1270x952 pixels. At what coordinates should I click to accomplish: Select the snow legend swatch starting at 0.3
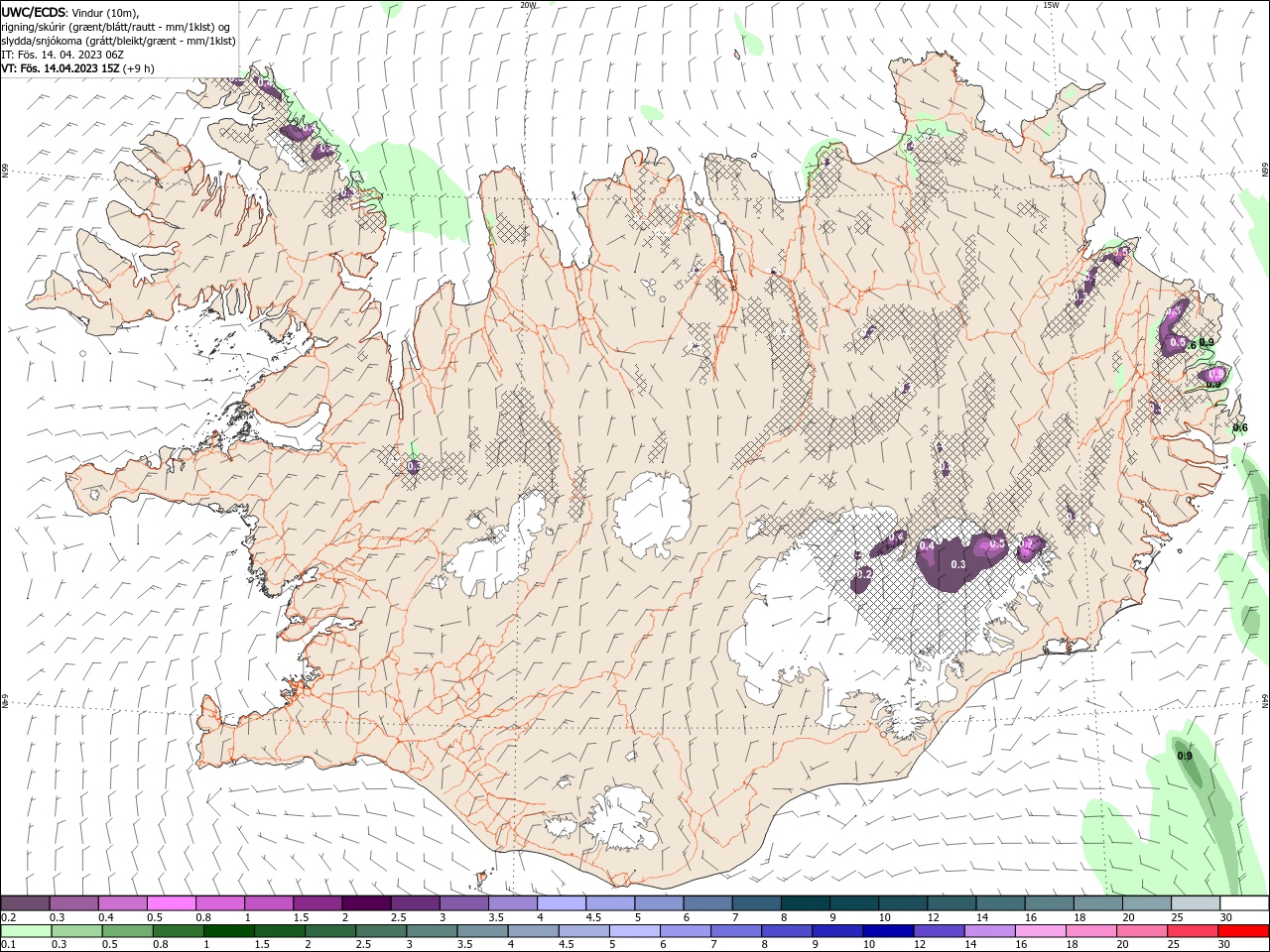73,903
